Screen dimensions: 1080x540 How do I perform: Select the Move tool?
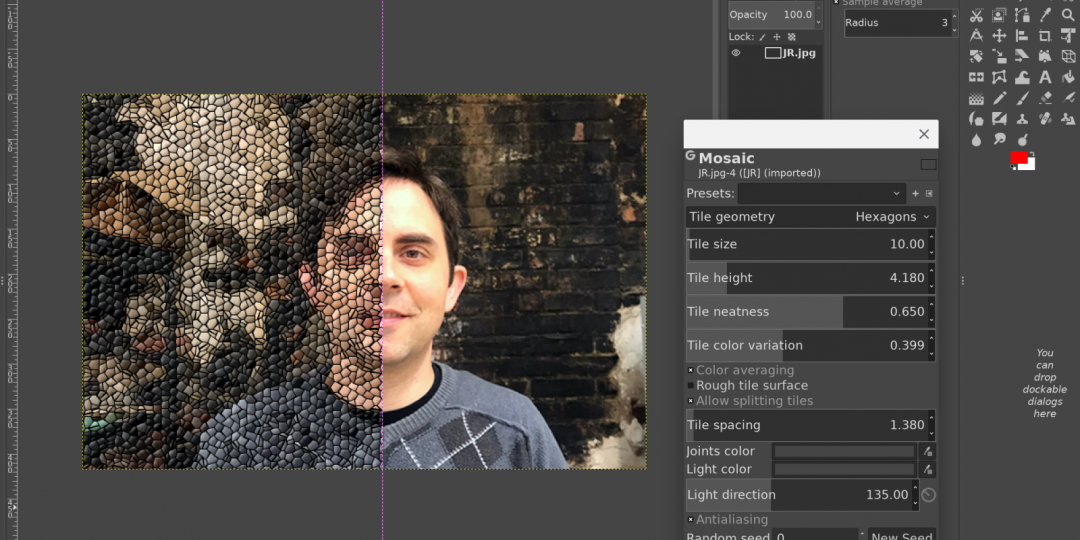[x=999, y=36]
